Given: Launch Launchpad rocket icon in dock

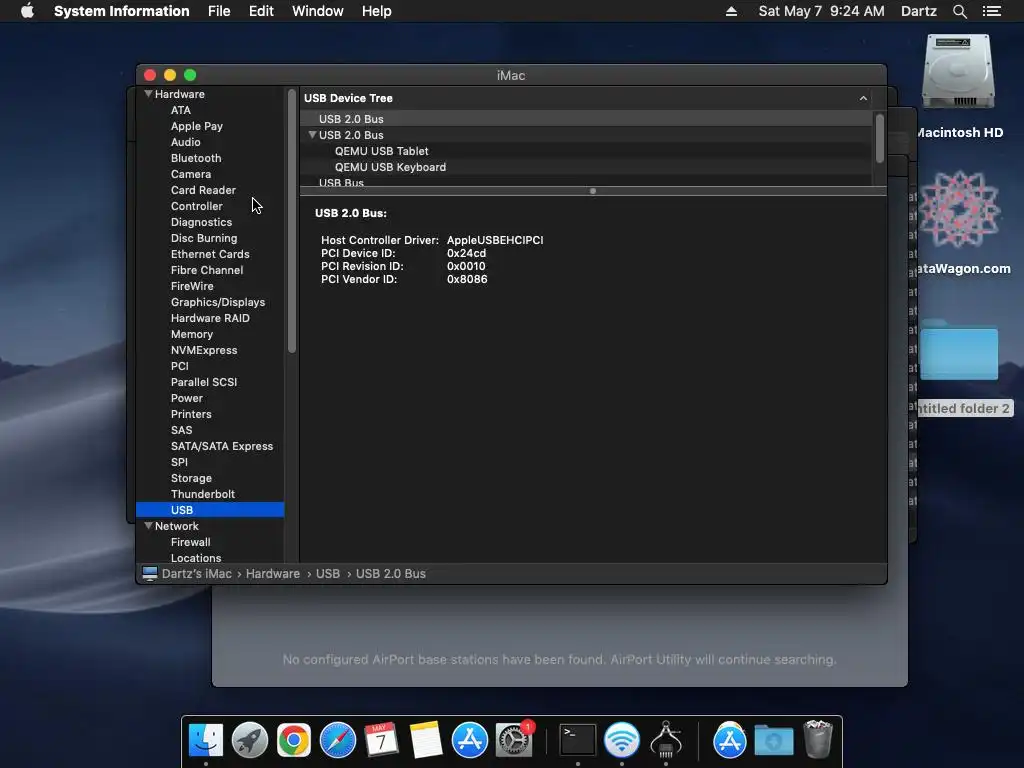Looking at the screenshot, I should 249,741.
